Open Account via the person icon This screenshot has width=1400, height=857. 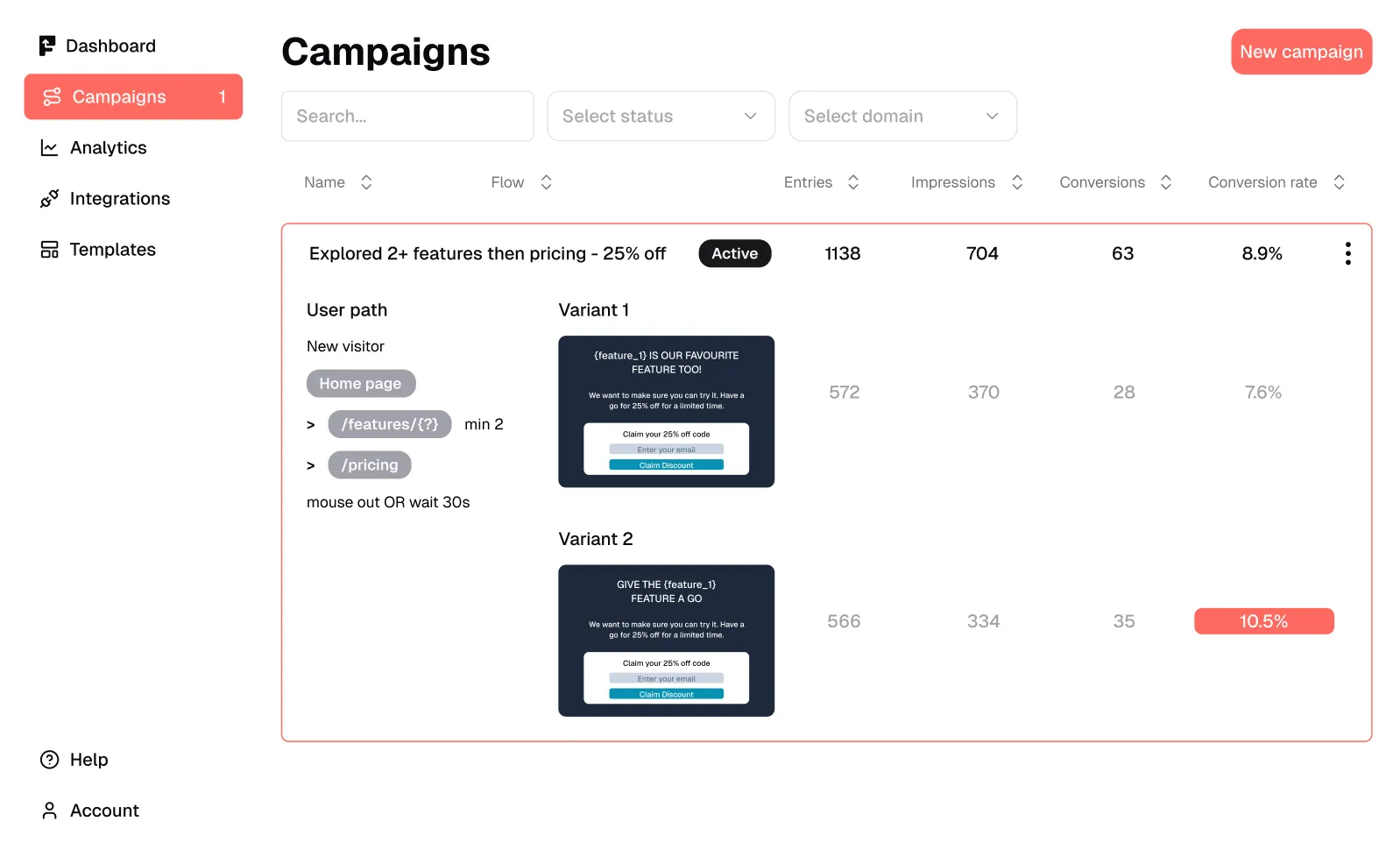(49, 811)
